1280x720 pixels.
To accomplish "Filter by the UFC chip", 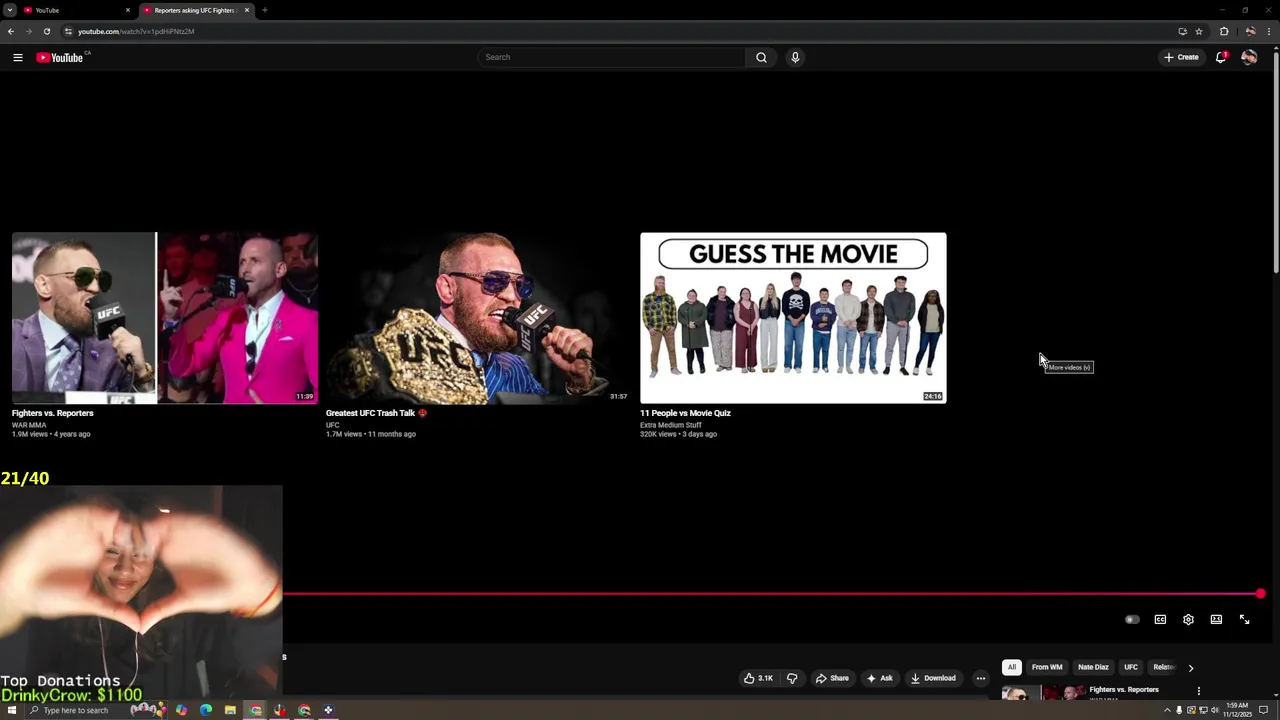I will tap(1131, 667).
